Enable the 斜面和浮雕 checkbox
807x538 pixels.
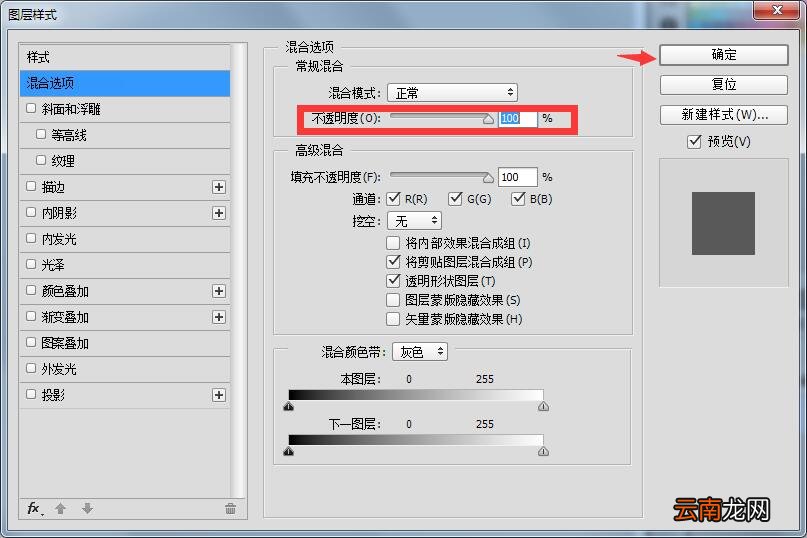coord(31,108)
